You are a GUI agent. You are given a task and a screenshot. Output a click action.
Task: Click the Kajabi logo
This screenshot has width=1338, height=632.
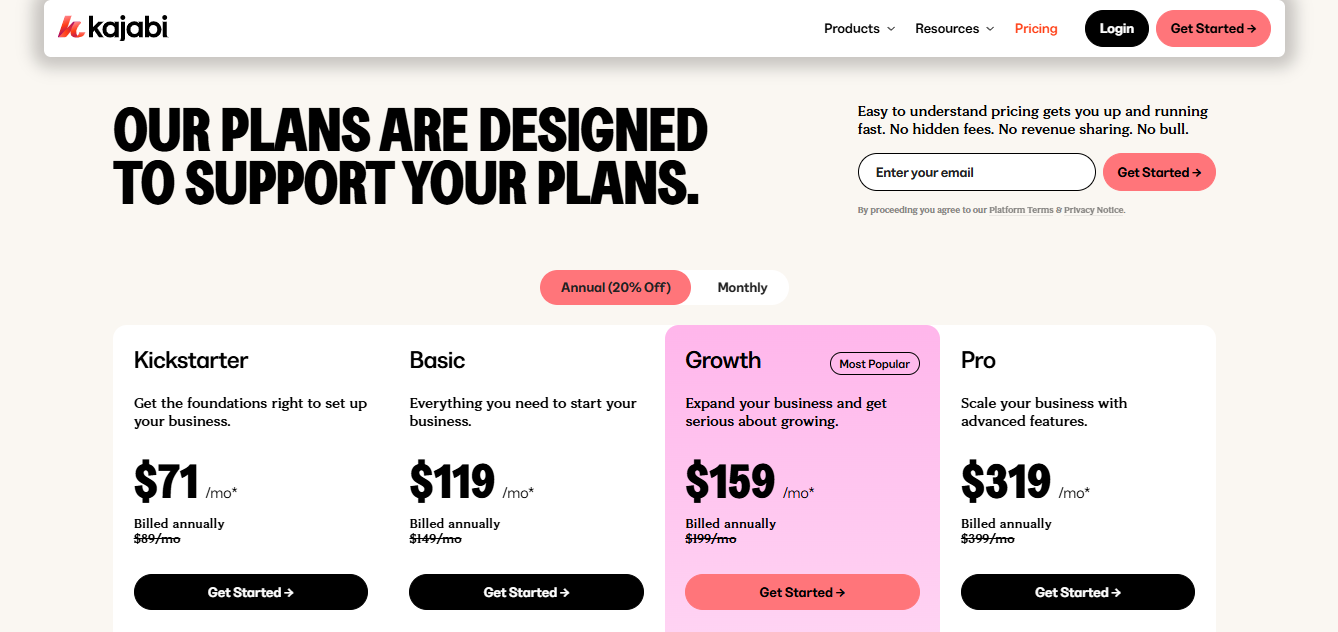pos(112,27)
